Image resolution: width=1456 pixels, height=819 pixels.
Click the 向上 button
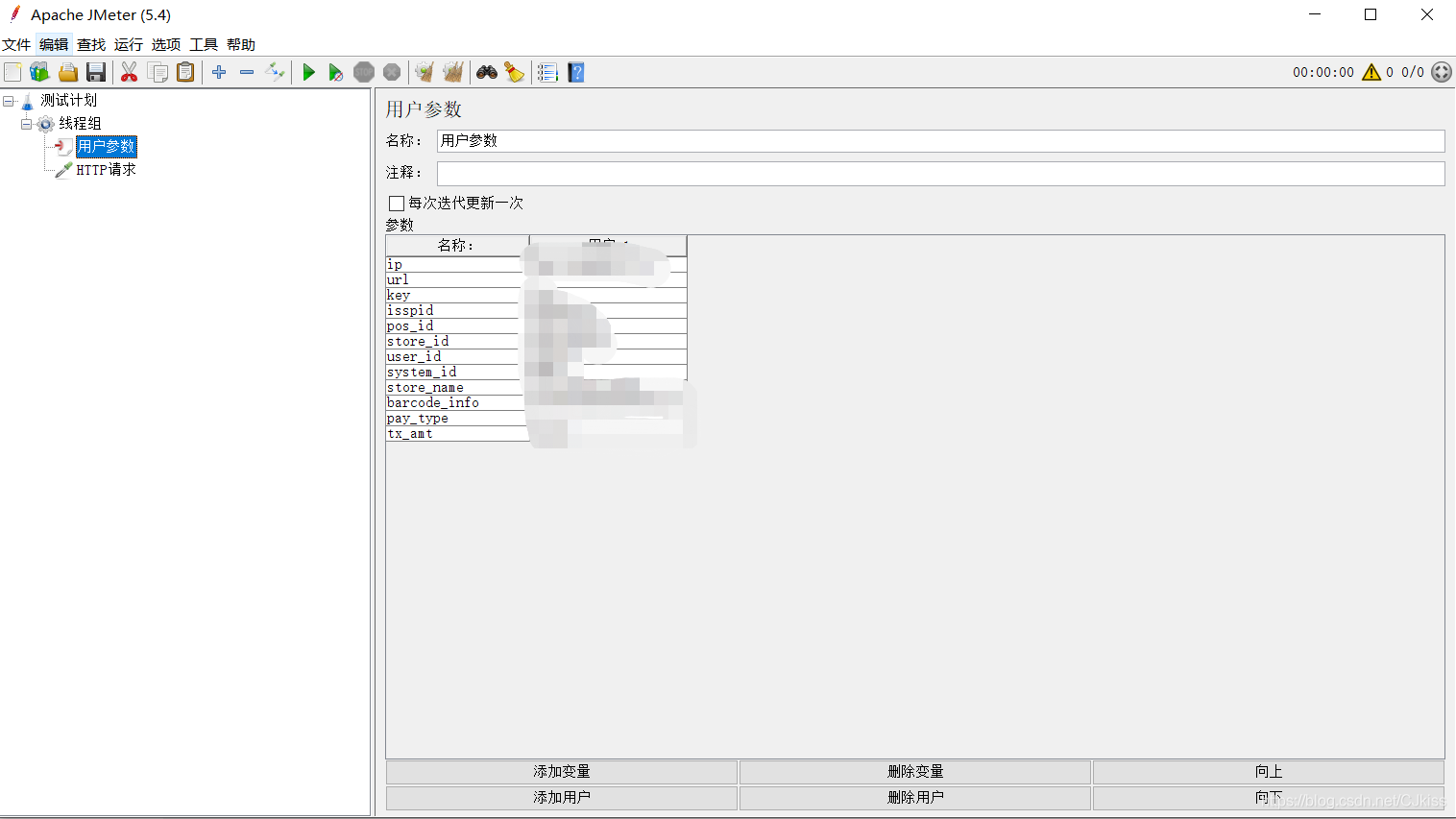[1269, 772]
